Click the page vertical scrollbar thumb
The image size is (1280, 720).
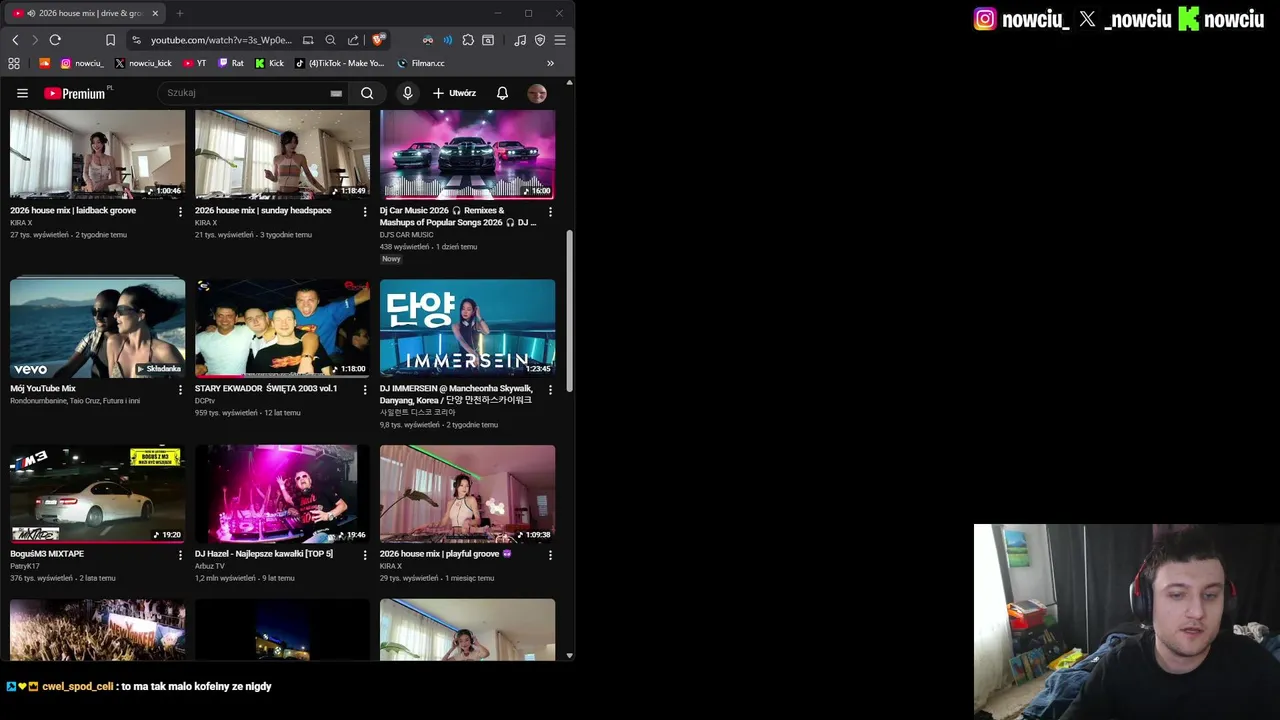(570, 311)
